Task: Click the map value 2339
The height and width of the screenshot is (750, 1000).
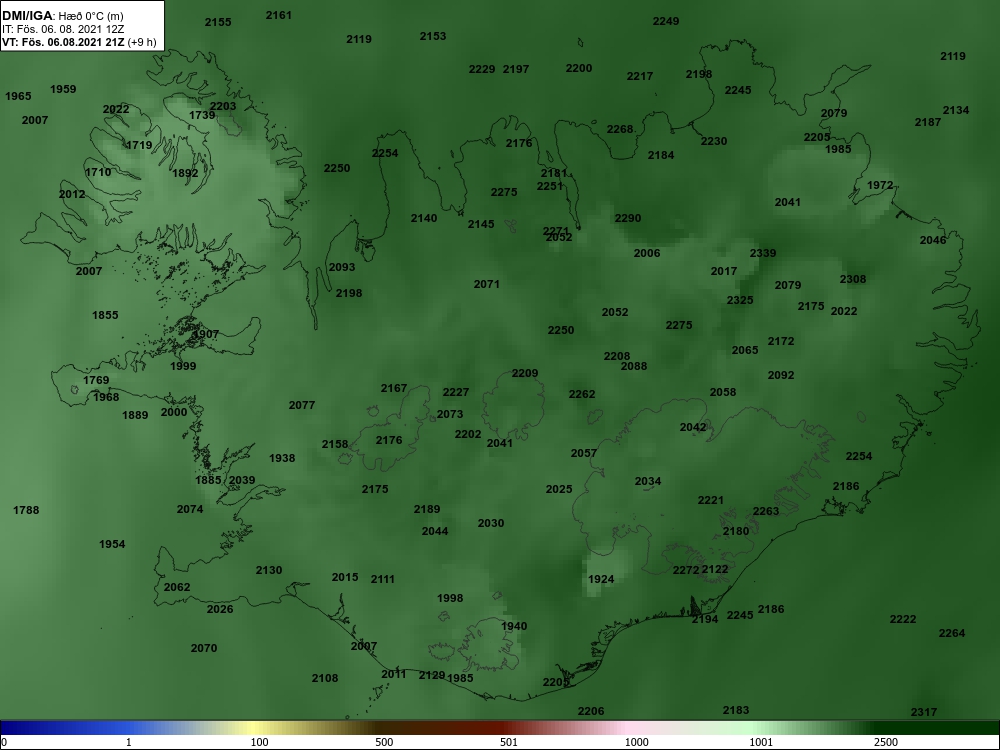Action: [x=763, y=253]
